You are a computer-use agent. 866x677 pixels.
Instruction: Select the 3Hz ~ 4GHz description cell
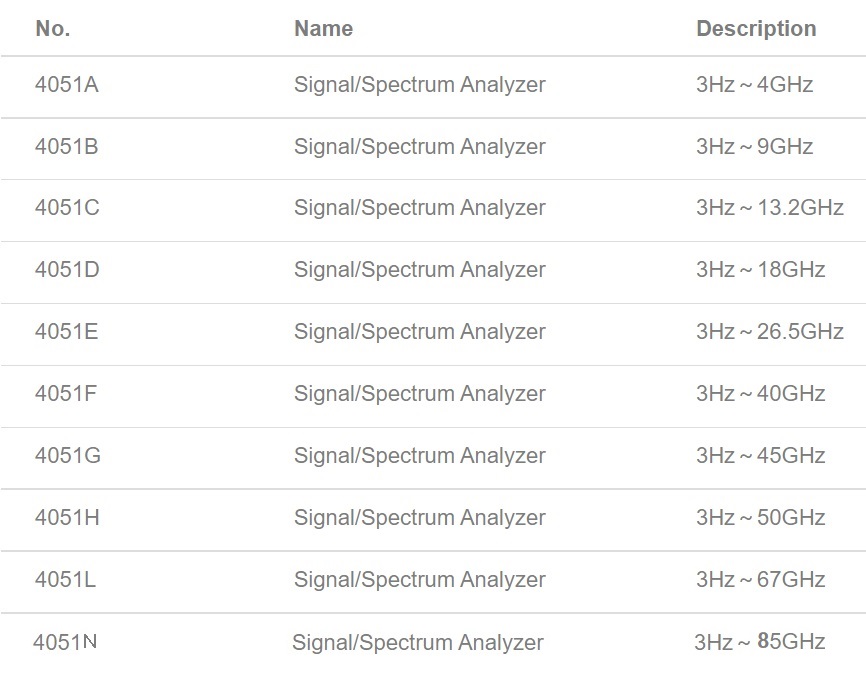coord(754,84)
